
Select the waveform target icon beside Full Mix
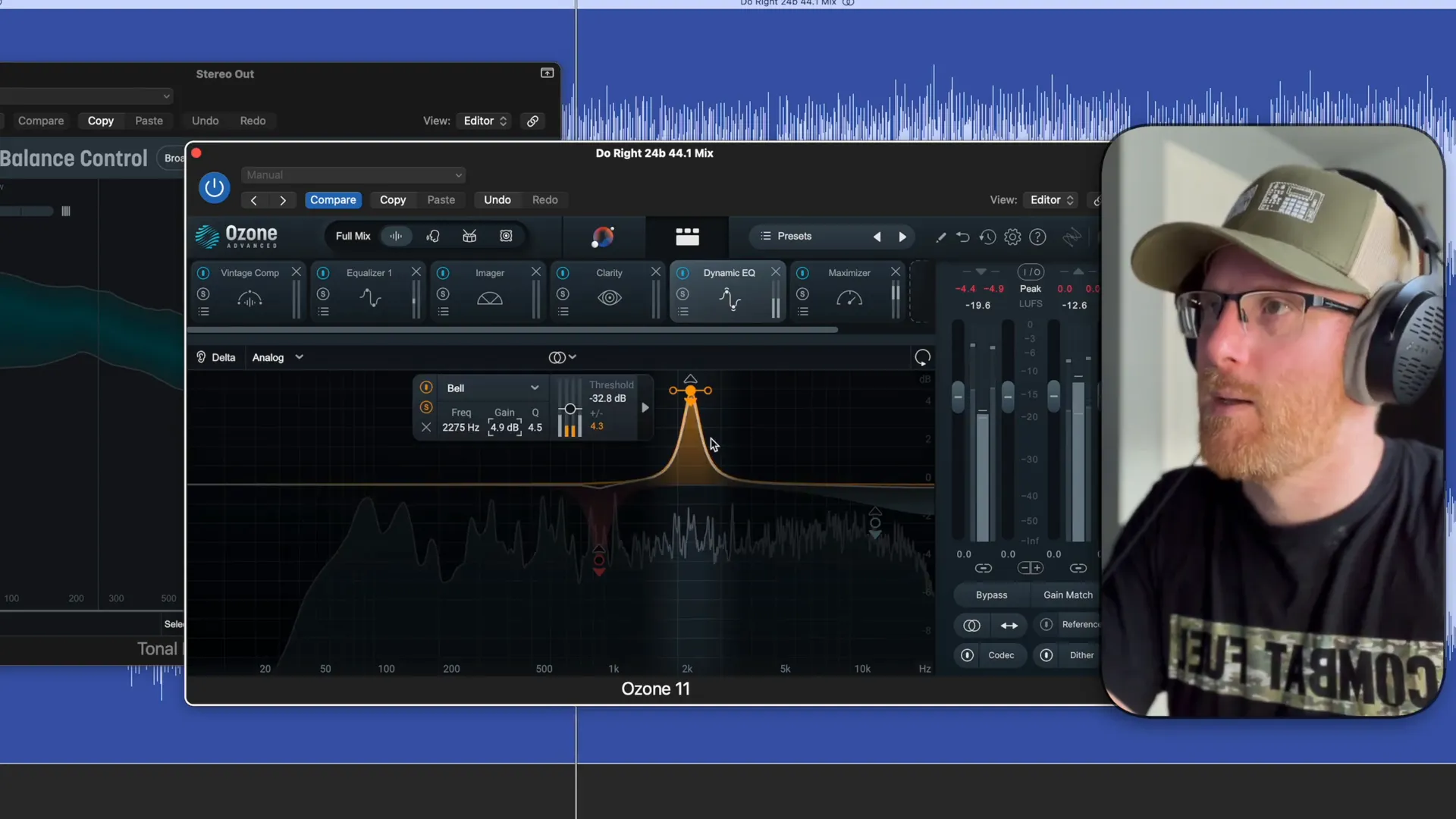coord(396,236)
